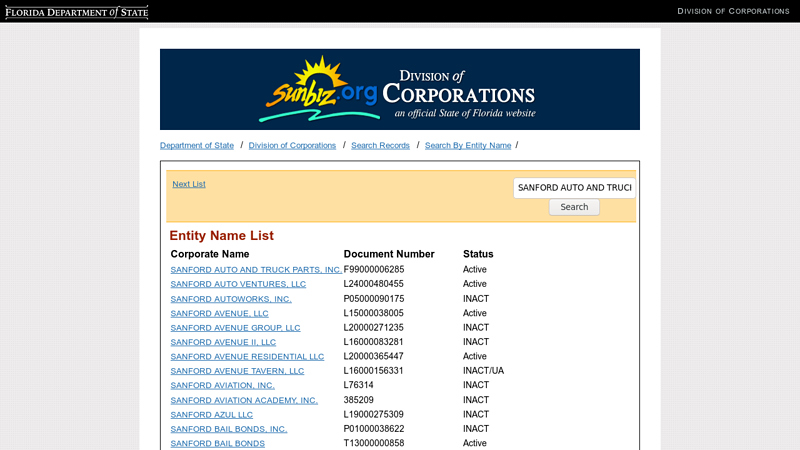Click the INACT/UA status text
The image size is (800, 450).
coord(483,370)
